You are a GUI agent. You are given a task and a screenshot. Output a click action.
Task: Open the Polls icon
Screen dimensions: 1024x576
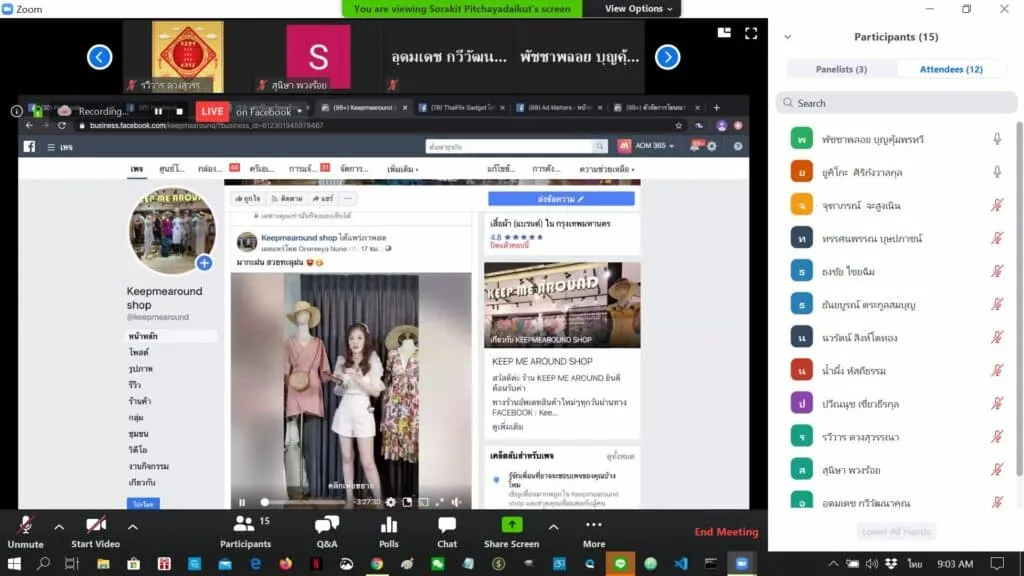[389, 532]
